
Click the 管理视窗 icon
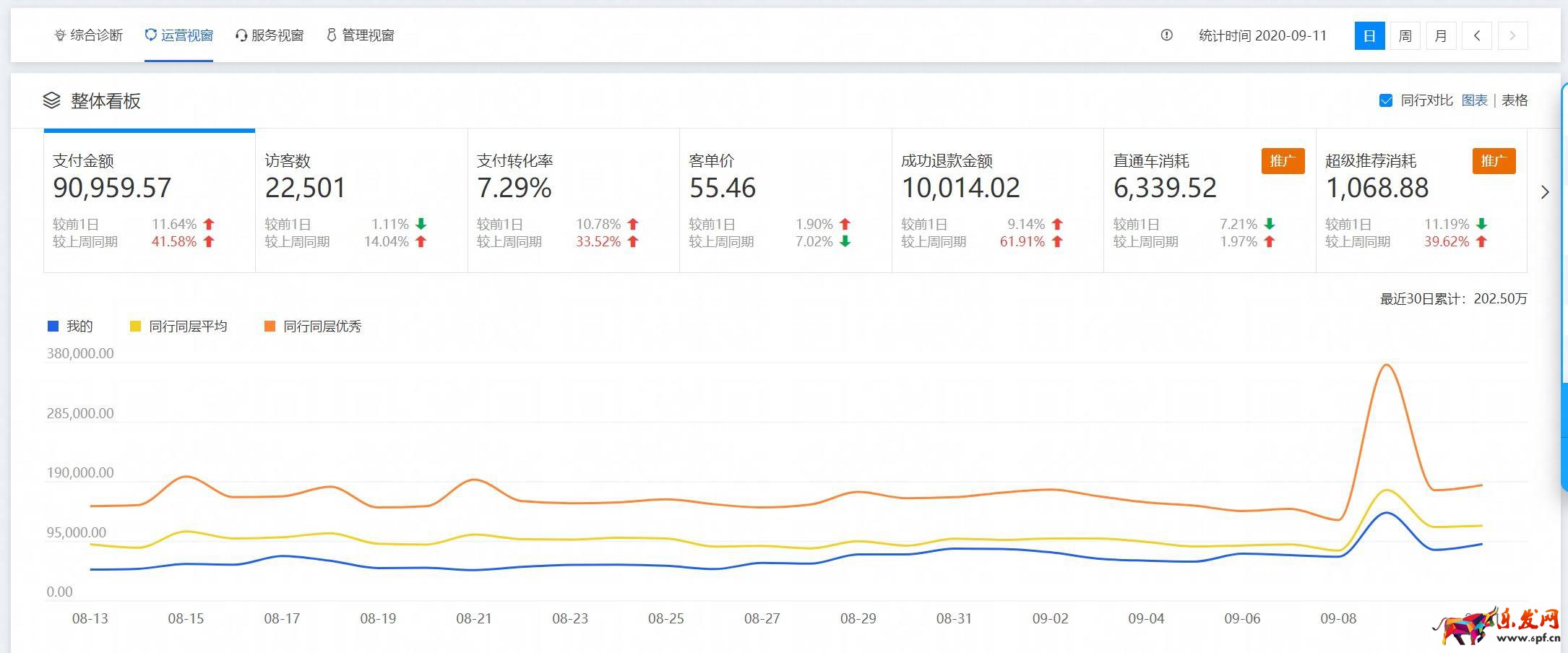332,35
